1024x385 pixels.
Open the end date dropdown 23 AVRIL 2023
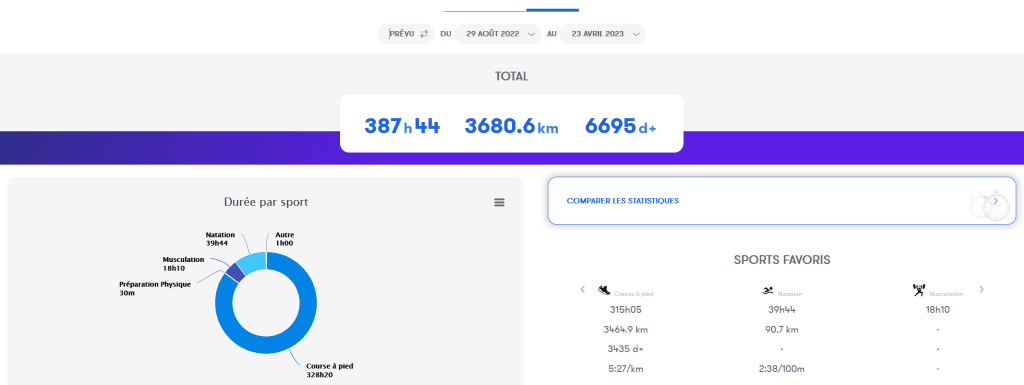(x=603, y=34)
